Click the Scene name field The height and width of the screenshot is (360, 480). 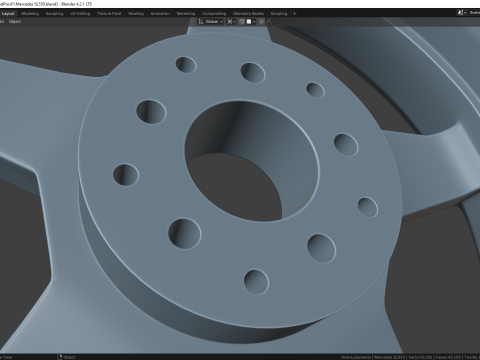point(473,13)
